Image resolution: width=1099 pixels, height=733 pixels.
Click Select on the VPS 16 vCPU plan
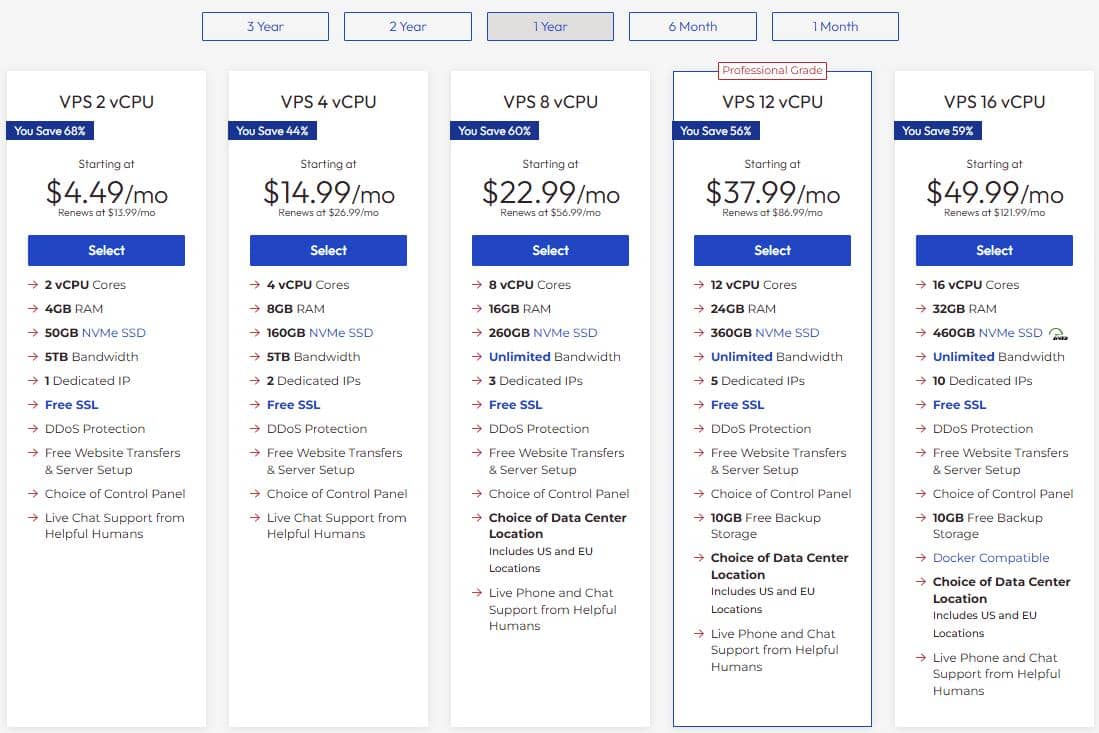pos(994,251)
